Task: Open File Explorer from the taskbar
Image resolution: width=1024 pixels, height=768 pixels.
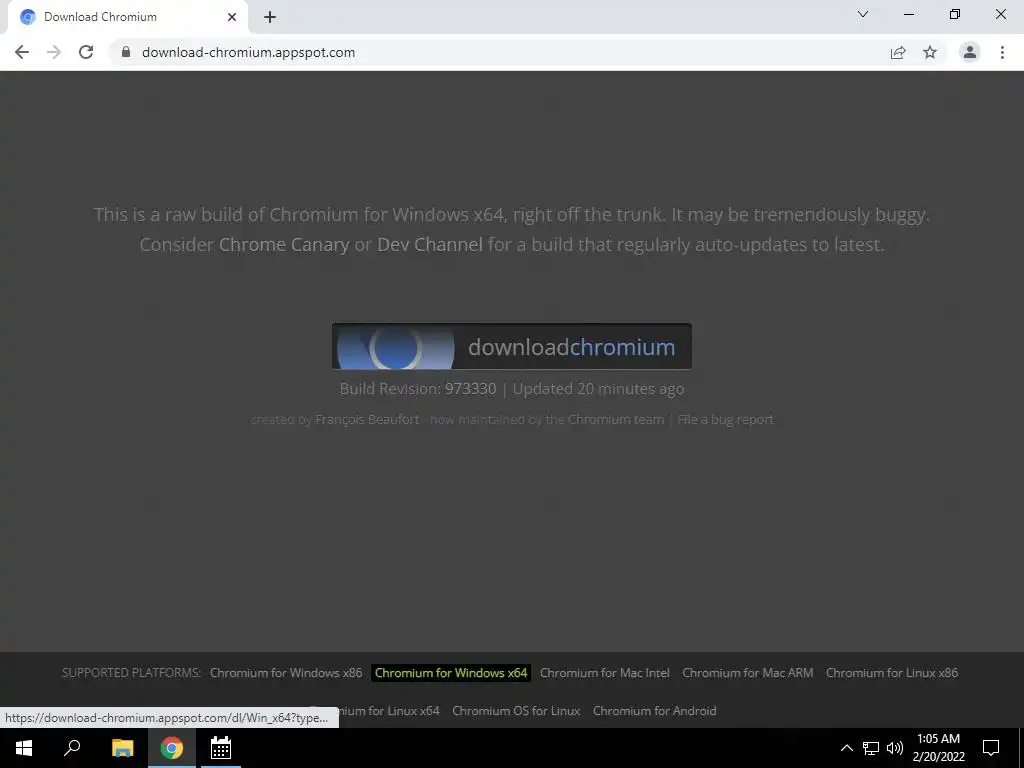Action: coord(122,748)
